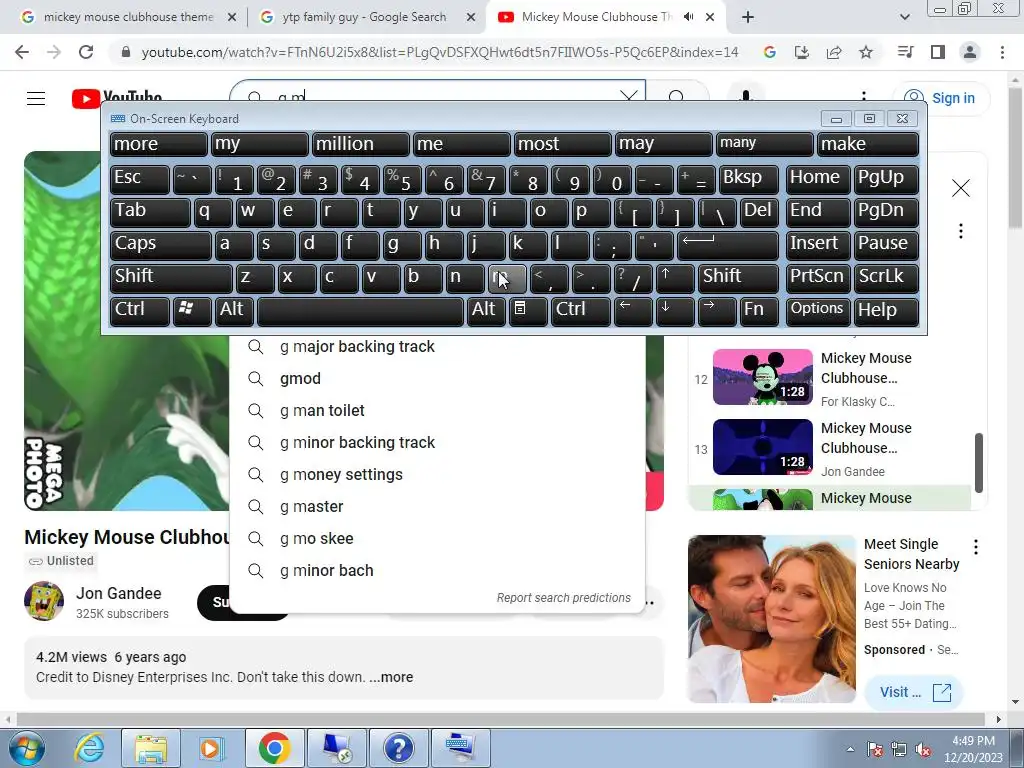The image size is (1024, 768).
Task: Toggle left Shift key on on-screen keyboard
Action: tap(171, 278)
